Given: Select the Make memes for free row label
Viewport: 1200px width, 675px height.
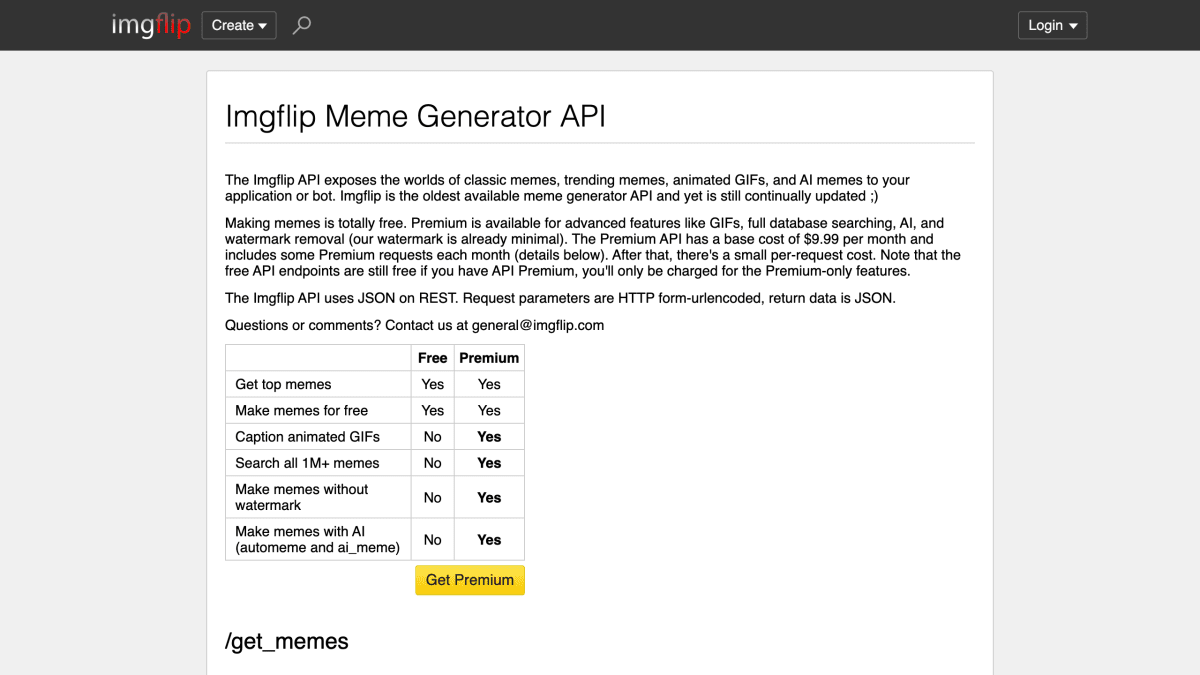Looking at the screenshot, I should tap(301, 410).
